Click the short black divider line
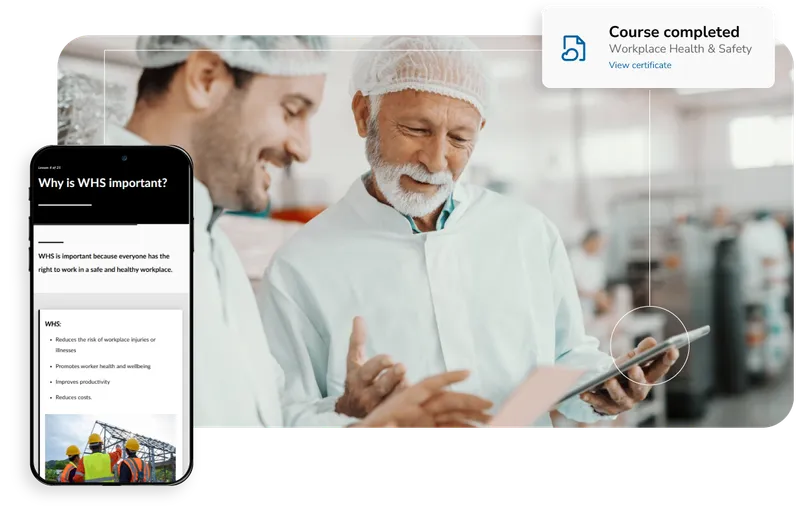This screenshot has height=517, width=800. coord(51,242)
